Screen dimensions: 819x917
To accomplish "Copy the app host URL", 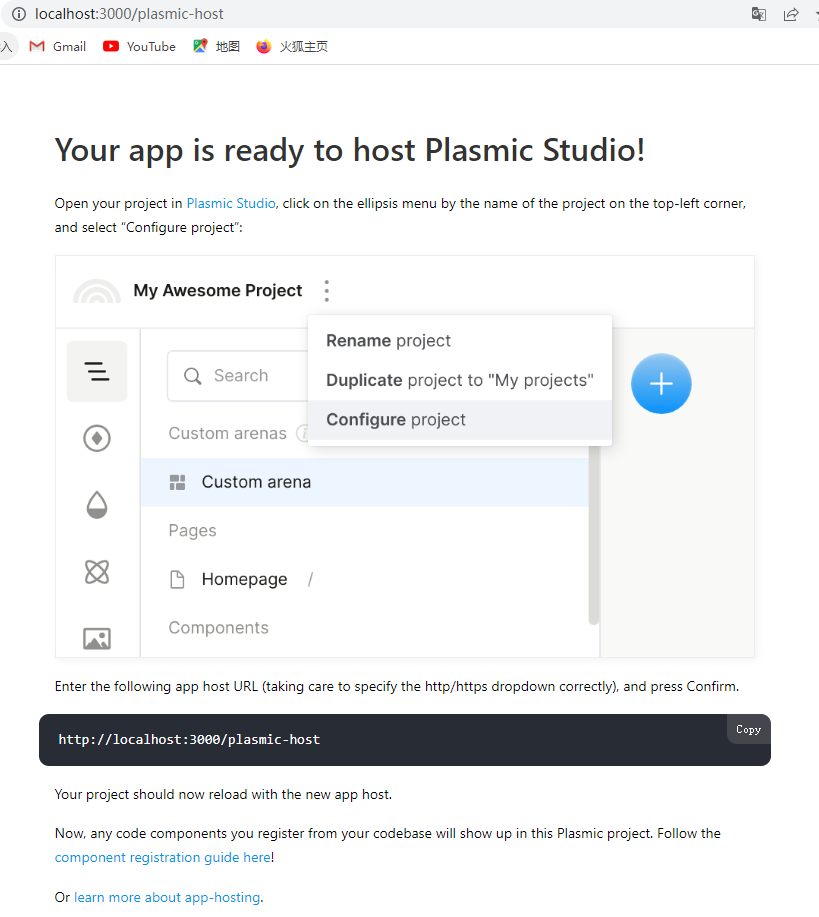I will pyautogui.click(x=748, y=730).
